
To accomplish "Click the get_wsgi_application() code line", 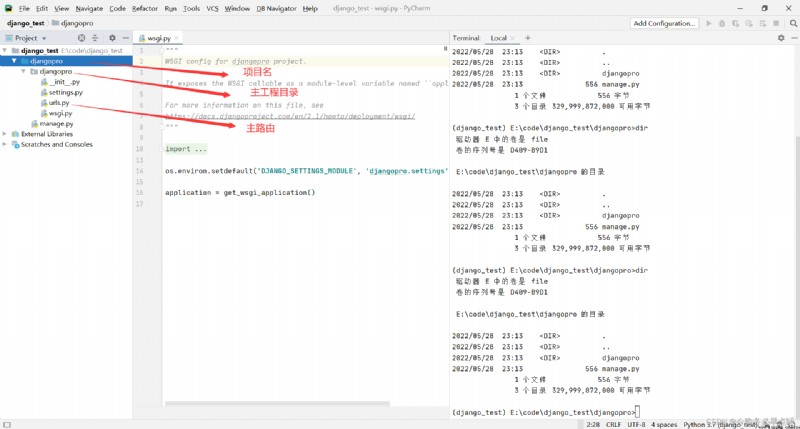I will (x=240, y=193).
